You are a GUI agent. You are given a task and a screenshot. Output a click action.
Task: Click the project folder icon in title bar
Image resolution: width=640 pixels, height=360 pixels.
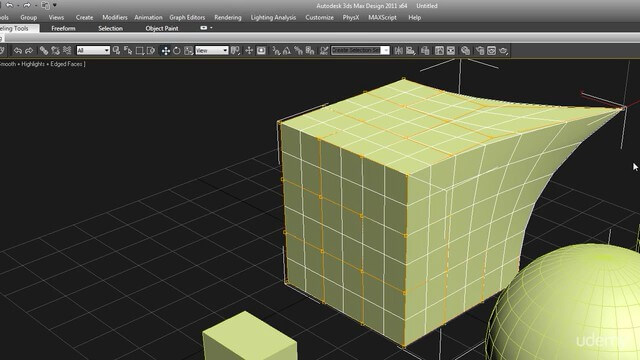[45, 5]
